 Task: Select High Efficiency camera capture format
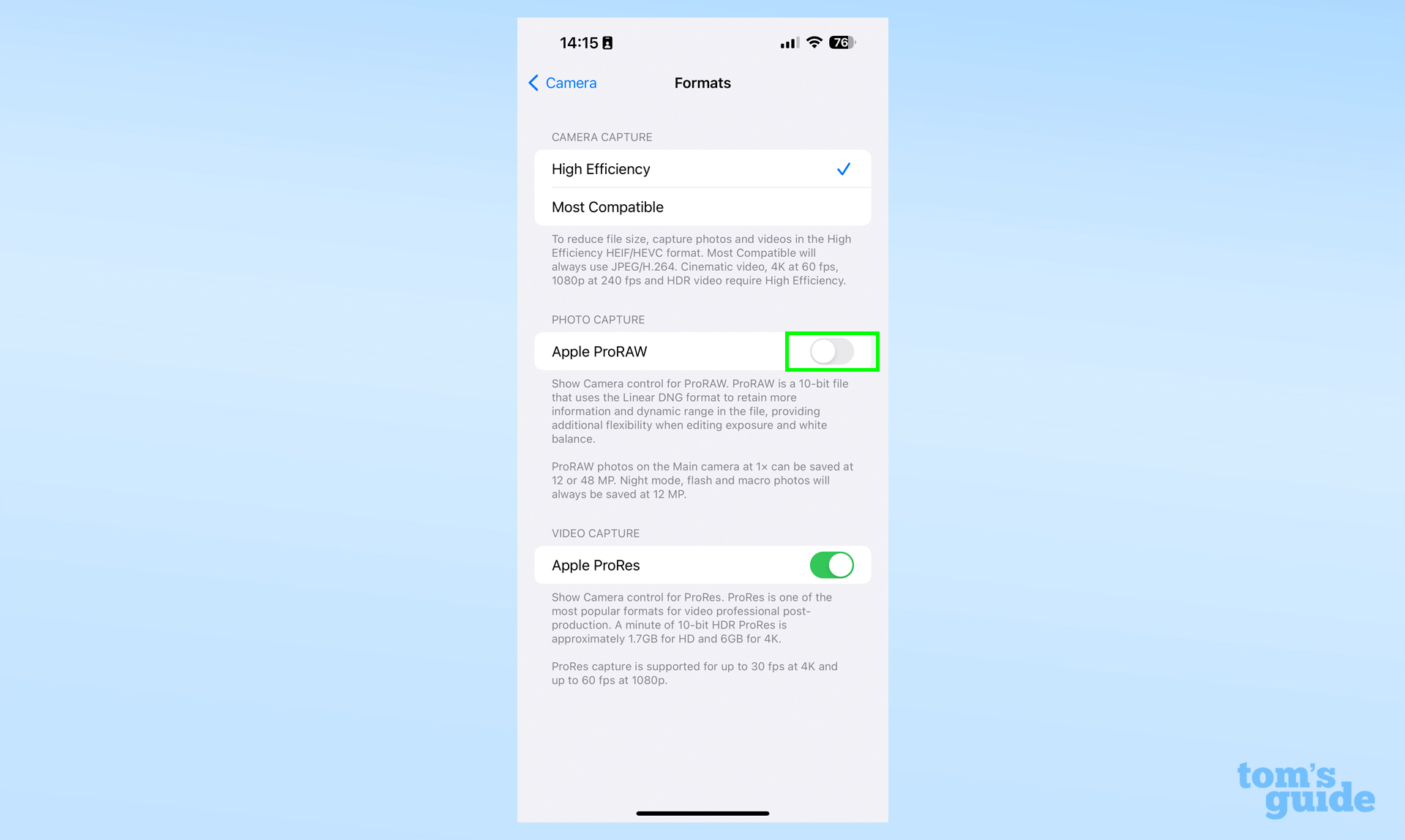(x=703, y=169)
